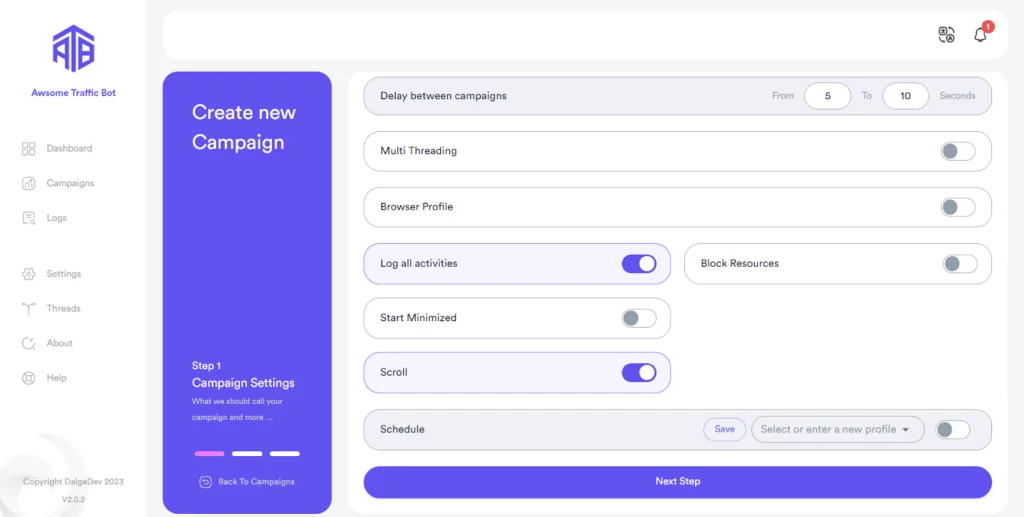The height and width of the screenshot is (517, 1024).
Task: Disable the Log all activities toggle
Action: click(639, 264)
